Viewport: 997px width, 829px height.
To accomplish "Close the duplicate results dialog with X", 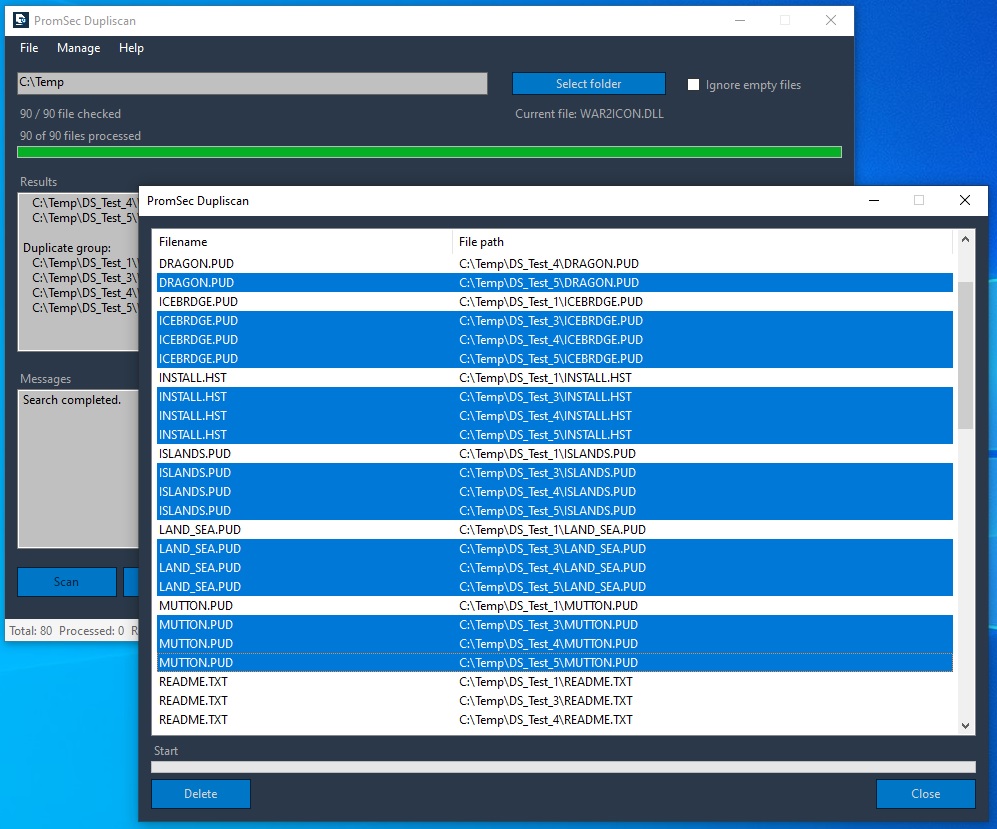I will 964,200.
